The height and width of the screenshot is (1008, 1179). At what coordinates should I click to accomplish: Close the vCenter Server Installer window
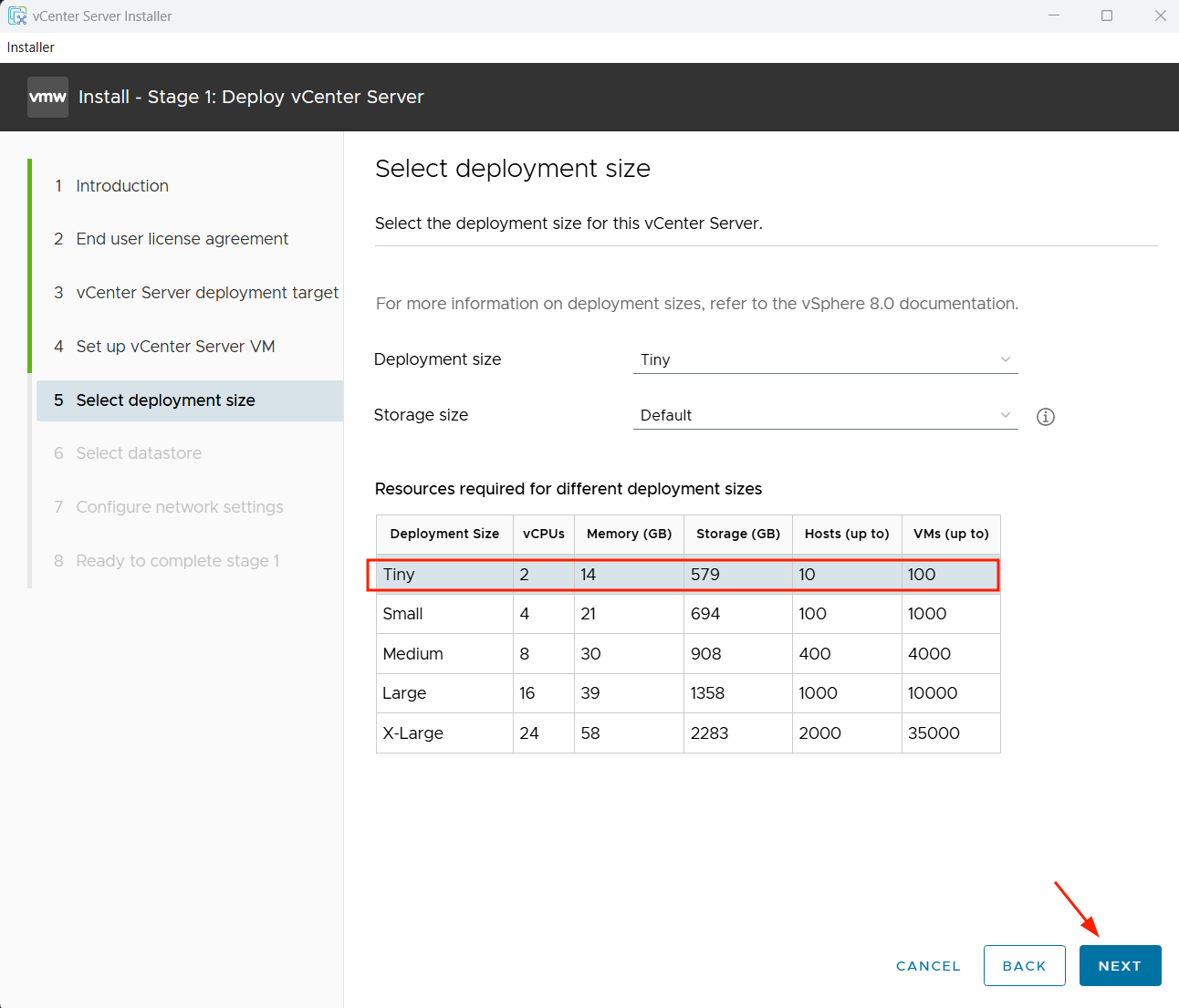coord(1160,16)
